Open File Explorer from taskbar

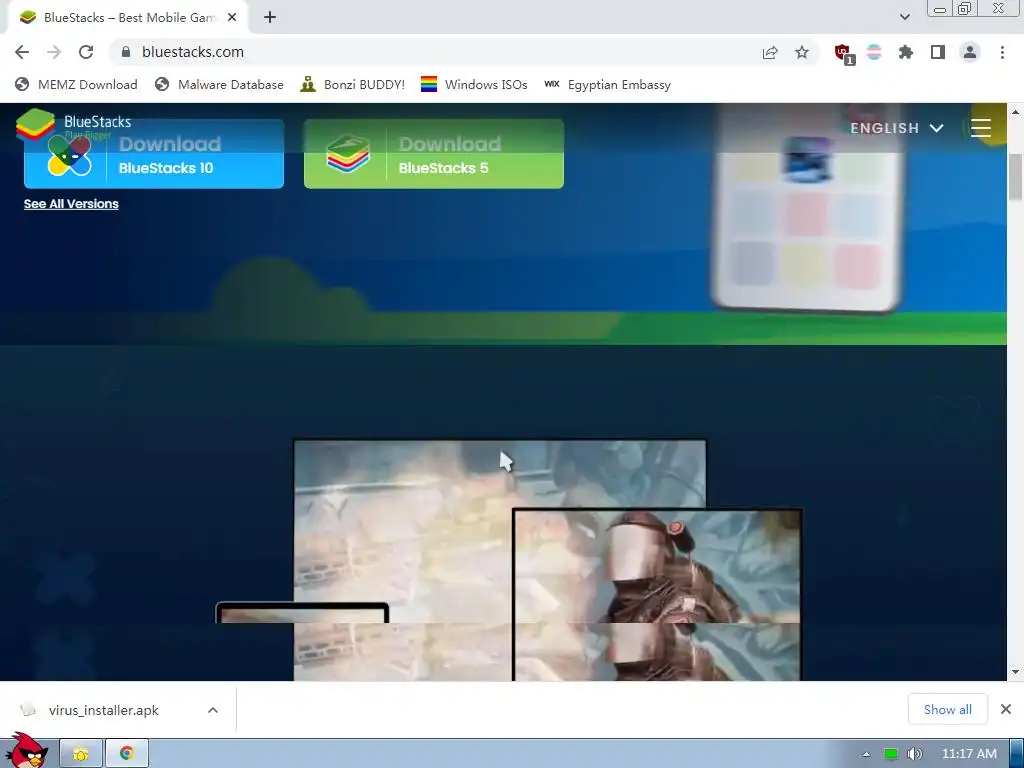pos(81,754)
